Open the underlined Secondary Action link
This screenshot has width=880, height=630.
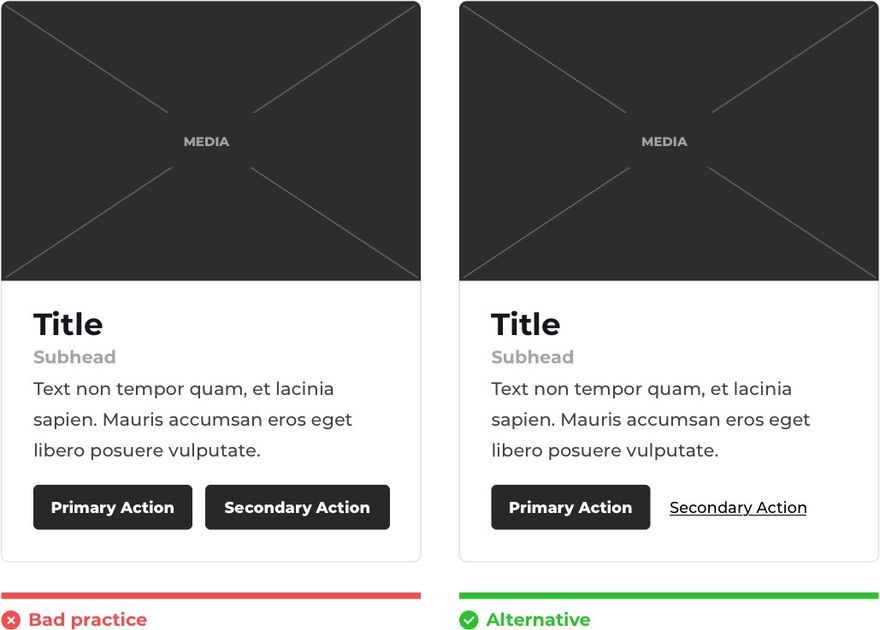(738, 508)
